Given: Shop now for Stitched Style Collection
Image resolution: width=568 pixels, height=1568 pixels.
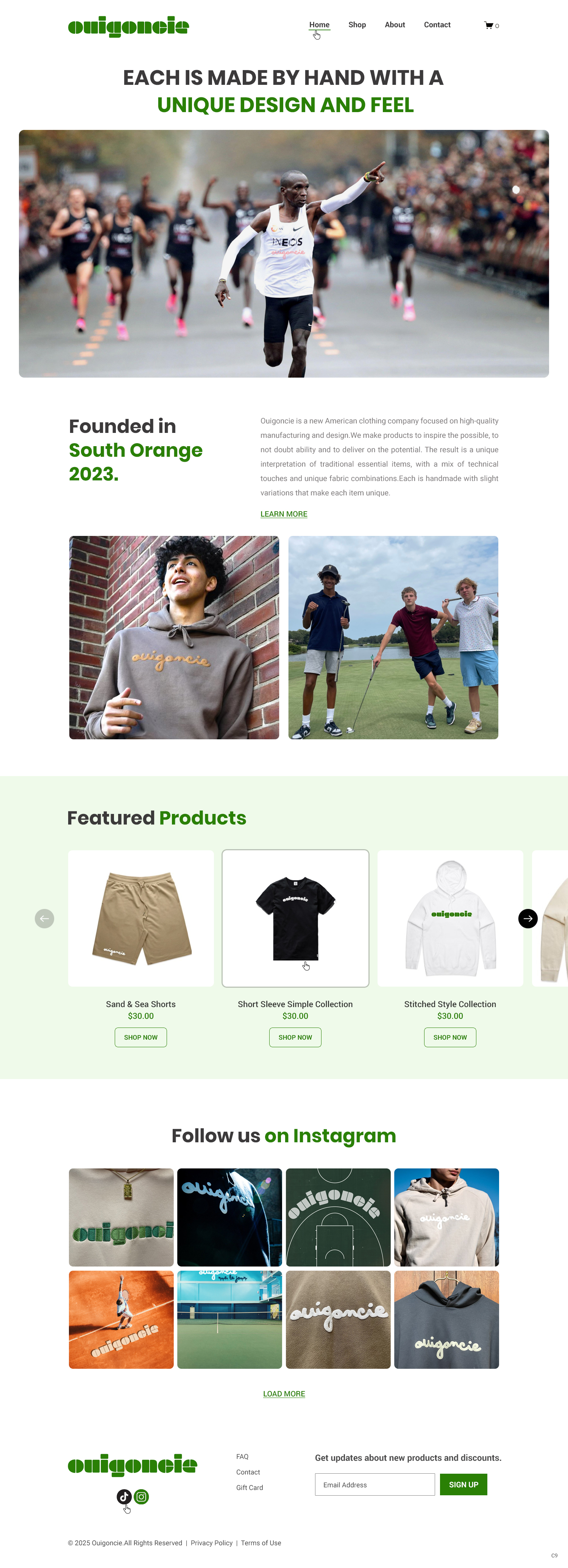Looking at the screenshot, I should [450, 1037].
